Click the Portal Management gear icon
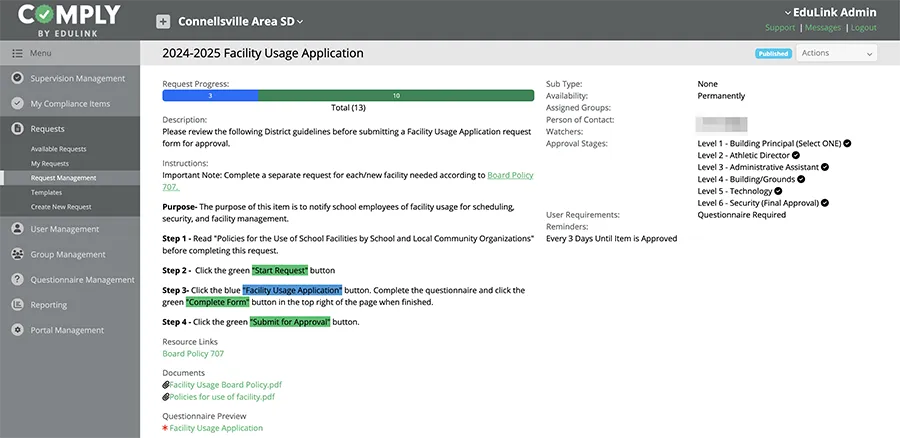 coord(18,330)
